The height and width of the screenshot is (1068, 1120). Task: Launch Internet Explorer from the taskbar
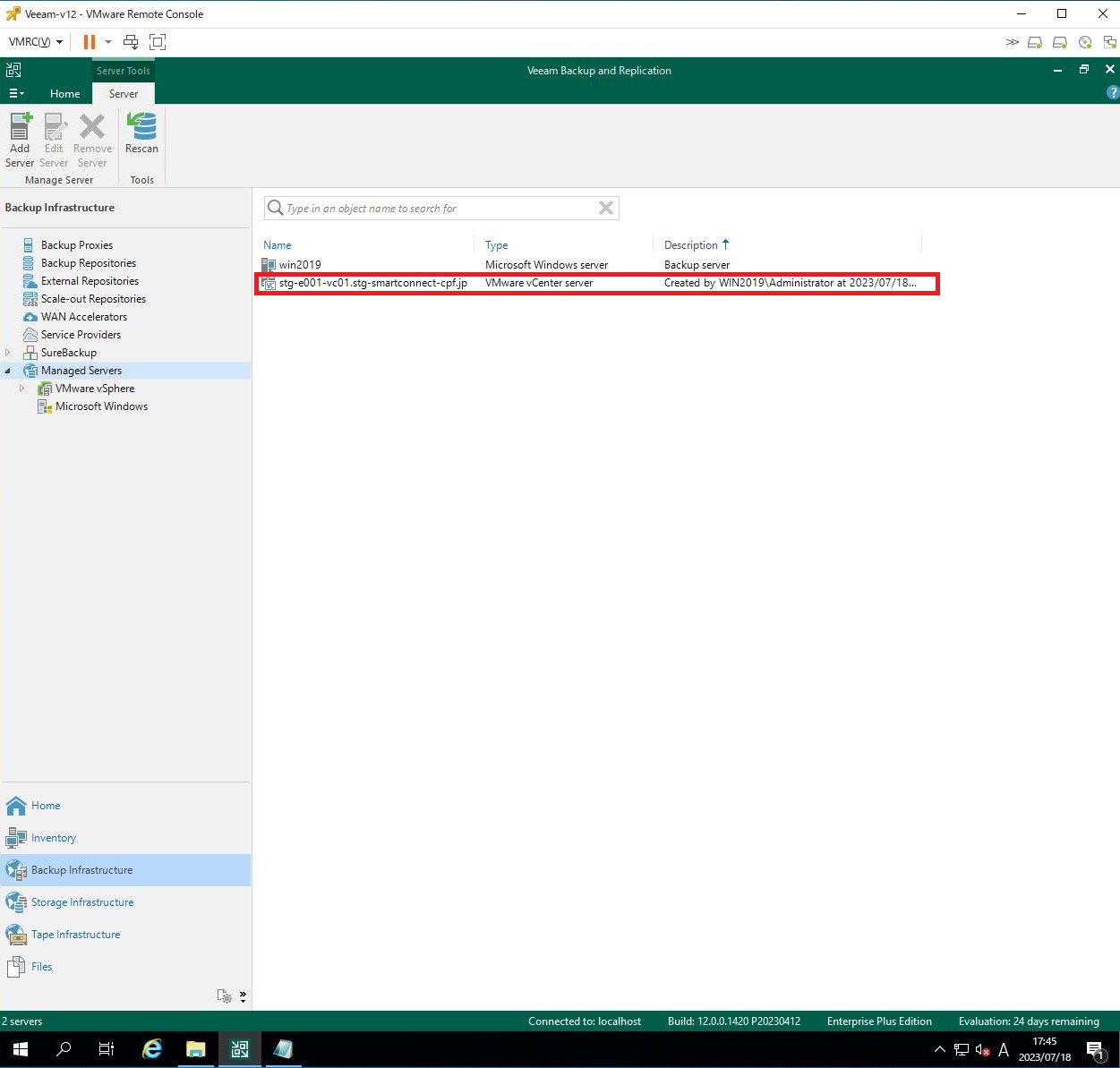pyautogui.click(x=152, y=1049)
